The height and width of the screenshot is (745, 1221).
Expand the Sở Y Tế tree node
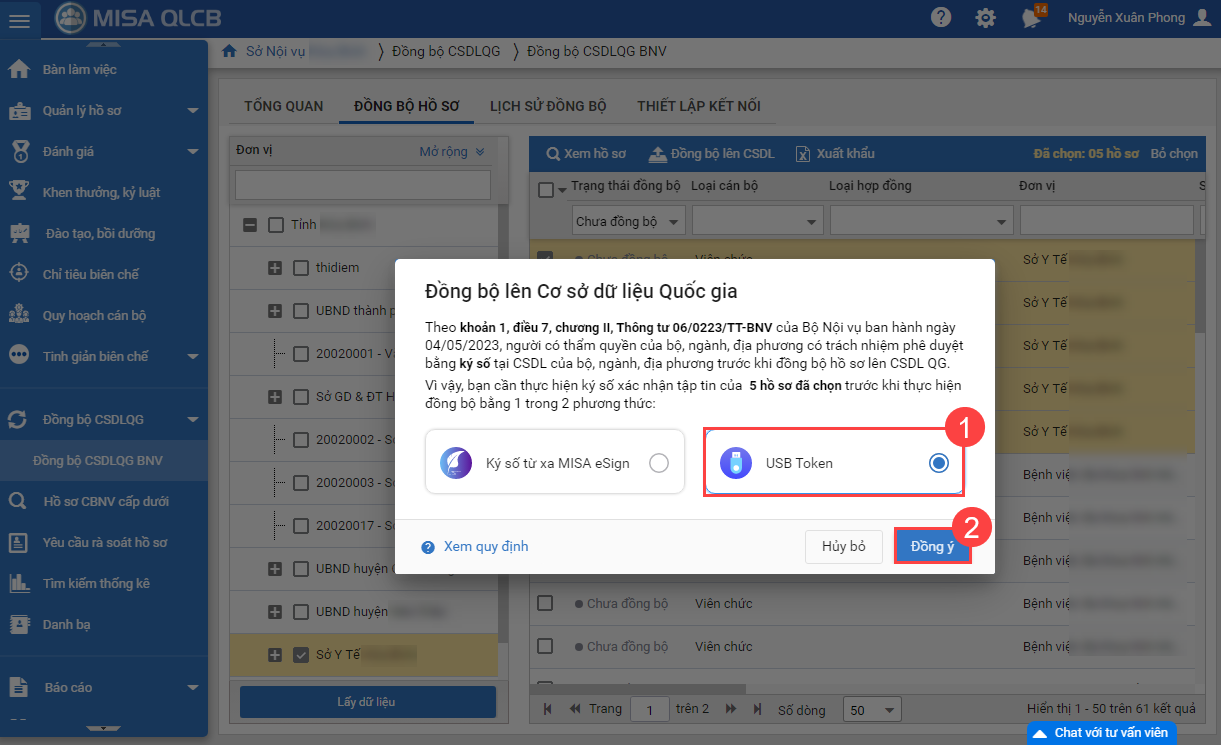[275, 655]
